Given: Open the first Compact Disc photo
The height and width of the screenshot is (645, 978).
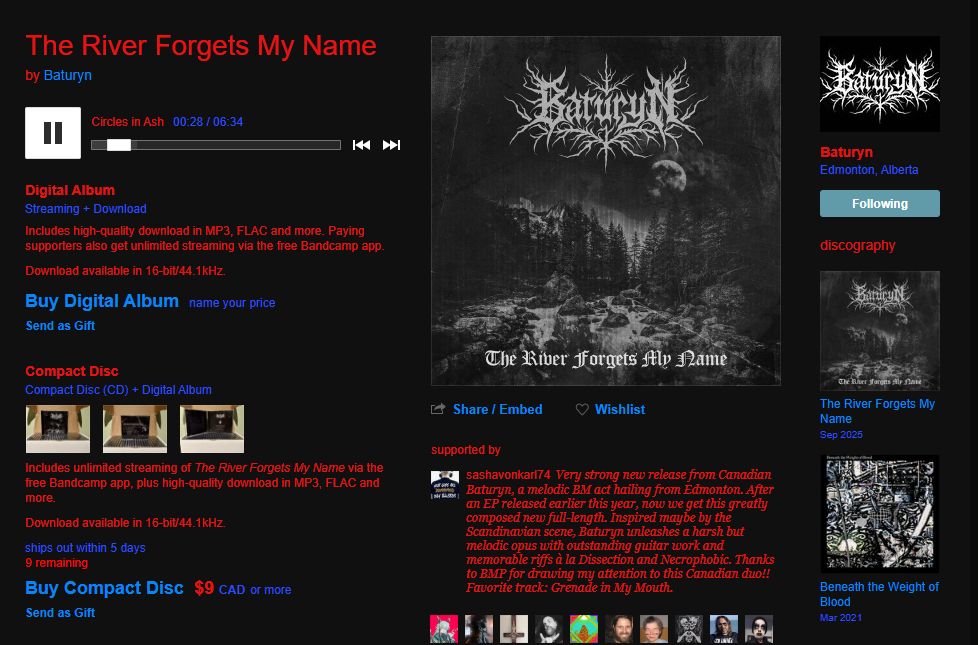Looking at the screenshot, I should 58,429.
